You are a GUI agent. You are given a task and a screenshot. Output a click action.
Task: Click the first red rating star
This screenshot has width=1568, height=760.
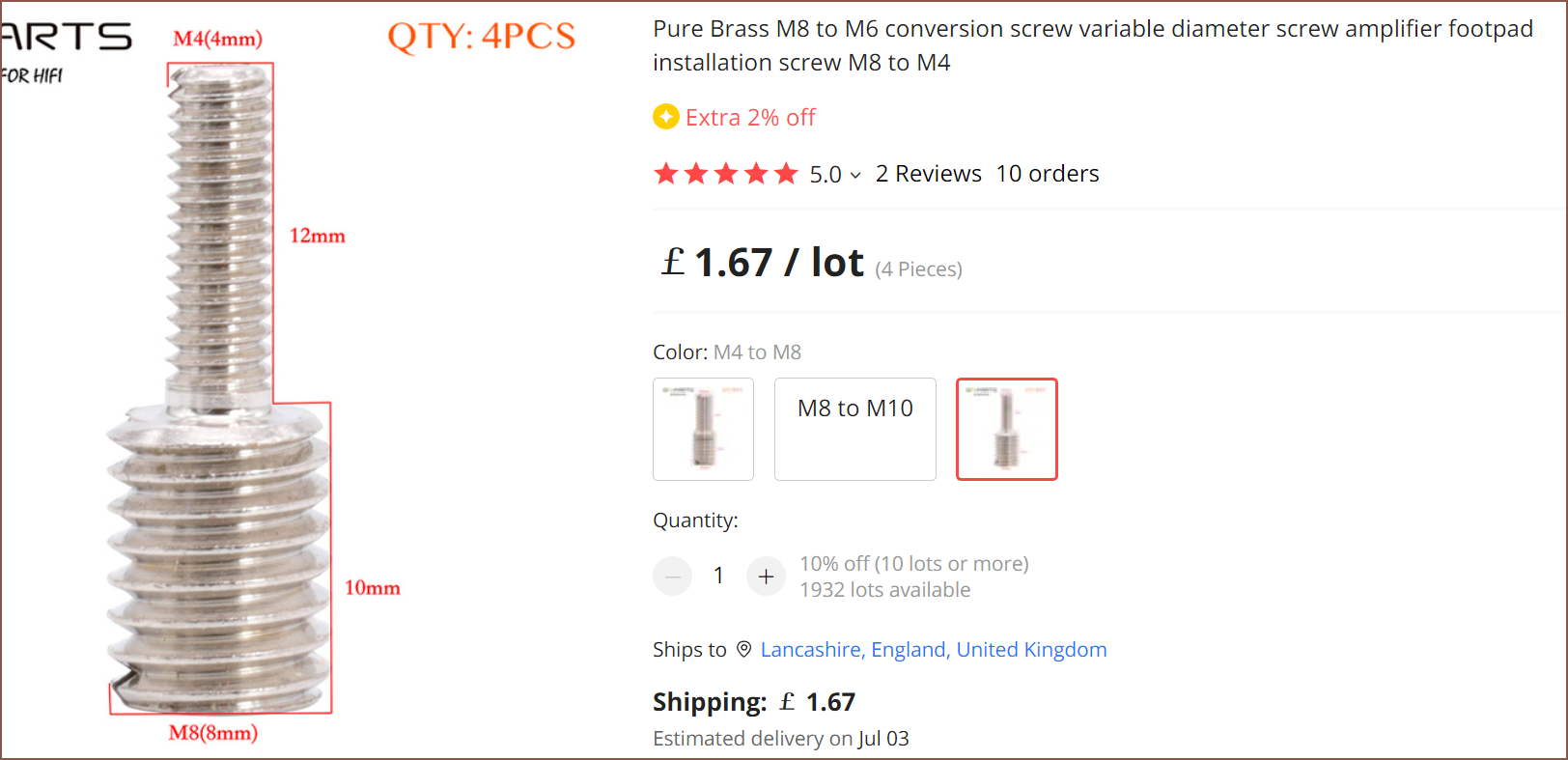666,174
